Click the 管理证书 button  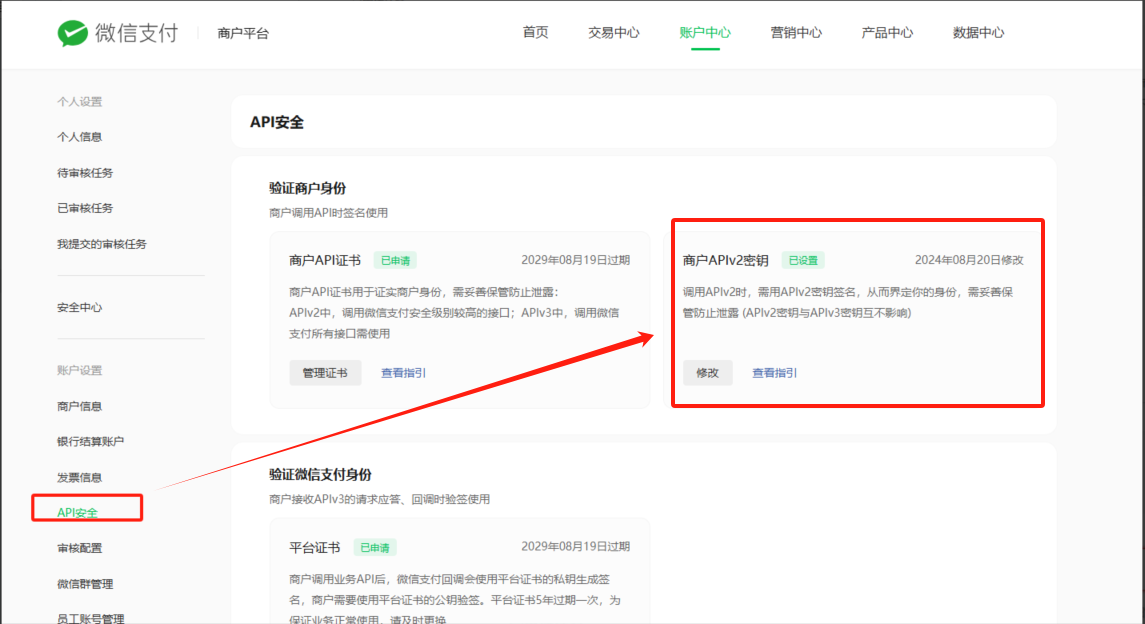point(325,373)
